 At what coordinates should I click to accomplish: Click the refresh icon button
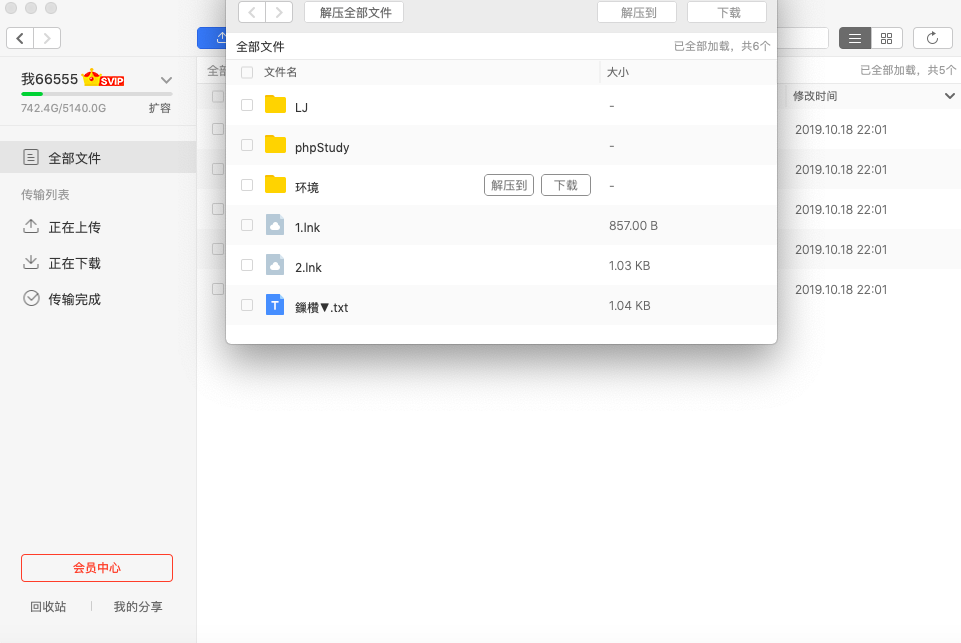pyautogui.click(x=932, y=38)
